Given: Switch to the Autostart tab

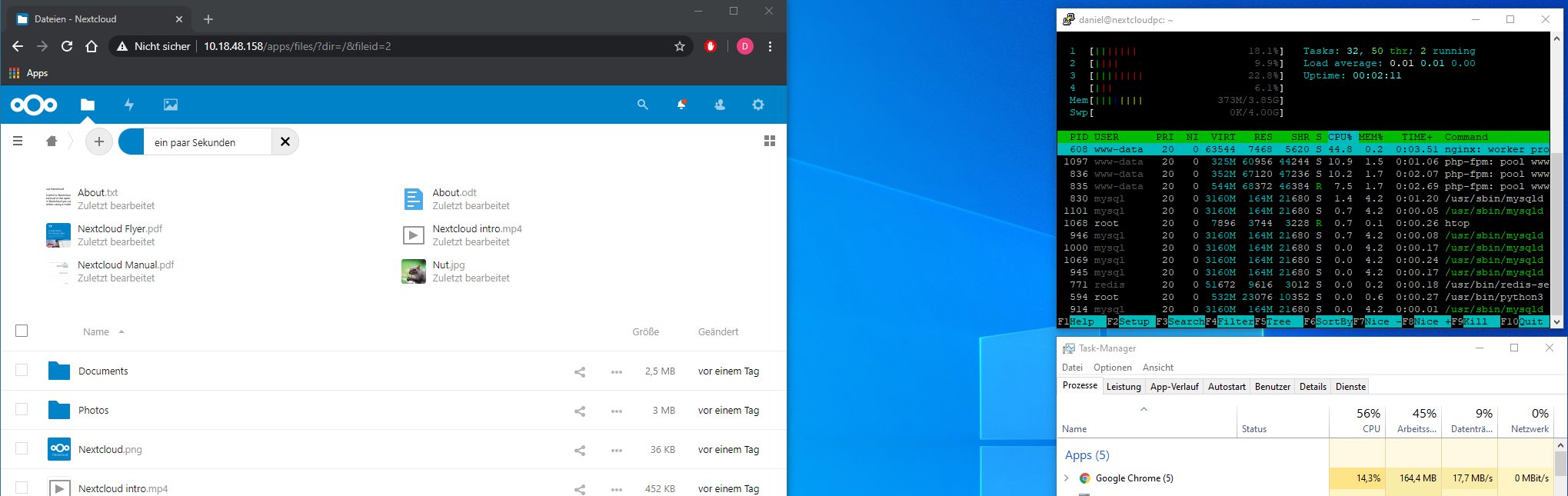Looking at the screenshot, I should (x=1227, y=387).
